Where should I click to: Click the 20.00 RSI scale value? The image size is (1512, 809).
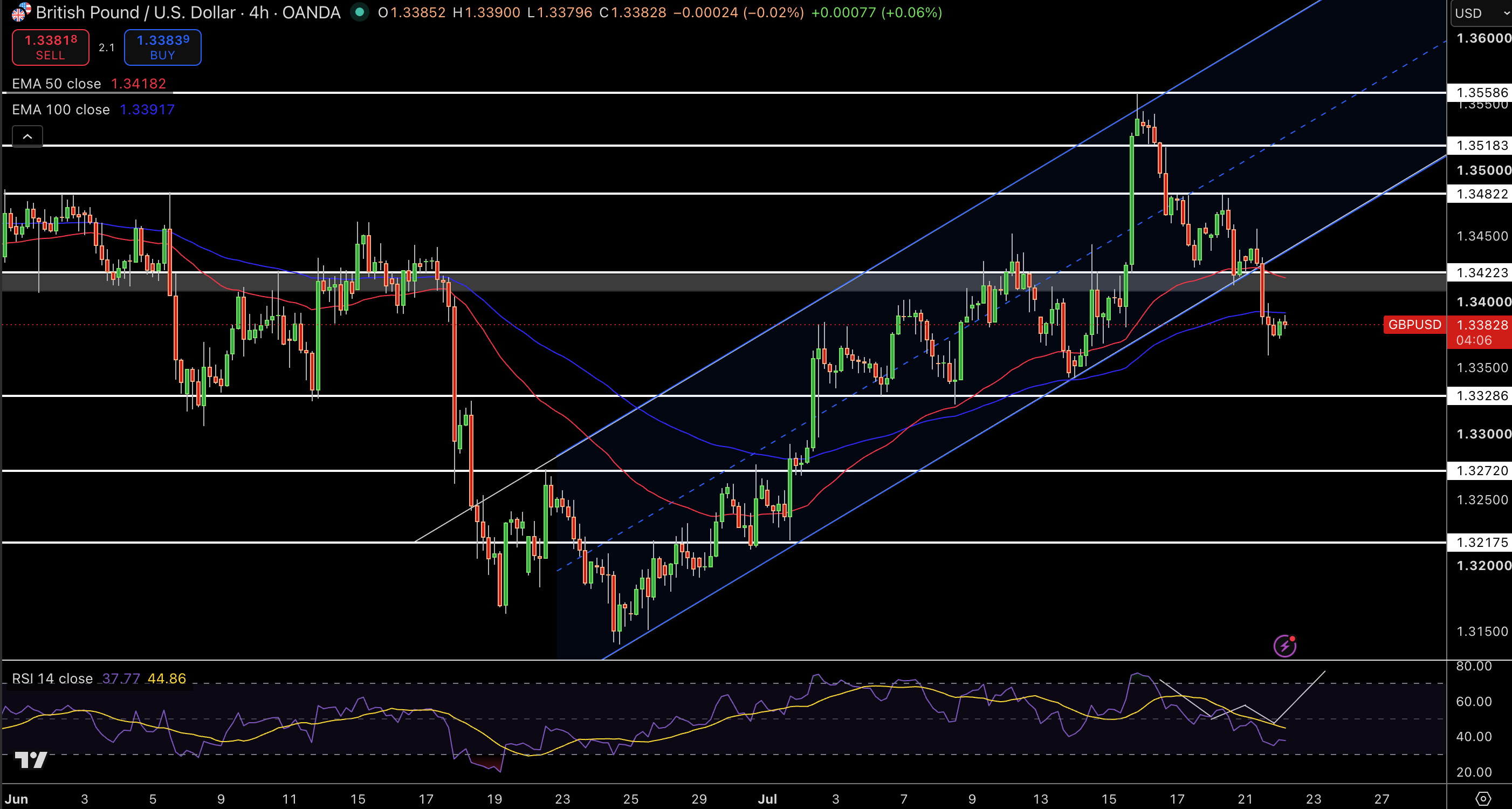pyautogui.click(x=1474, y=773)
